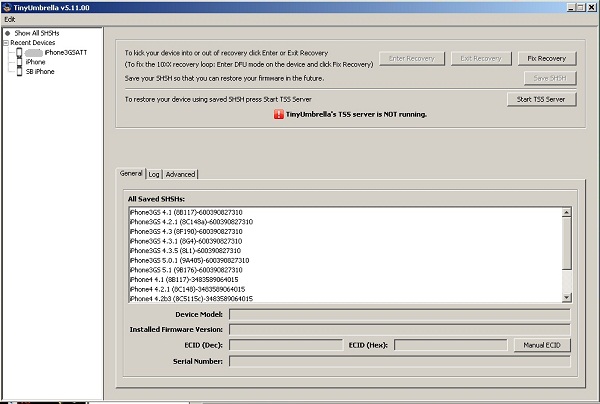Click the iPhone3GSATT device icon

click(x=19, y=52)
